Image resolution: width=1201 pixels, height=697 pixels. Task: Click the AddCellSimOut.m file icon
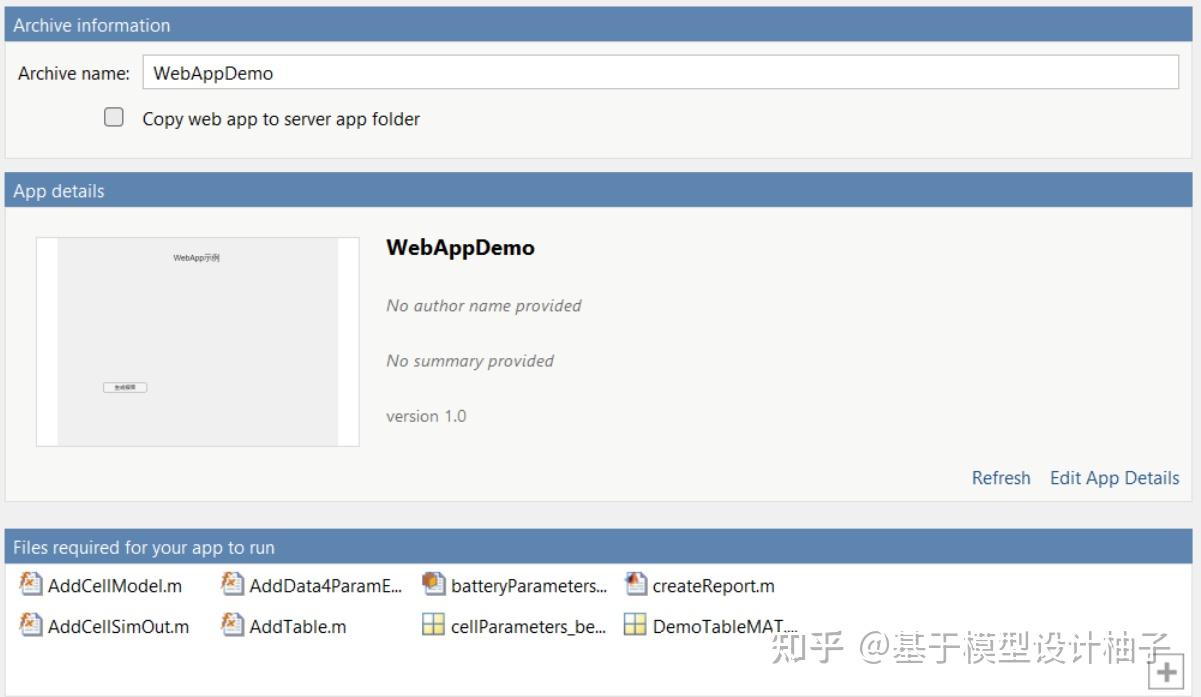click(32, 625)
